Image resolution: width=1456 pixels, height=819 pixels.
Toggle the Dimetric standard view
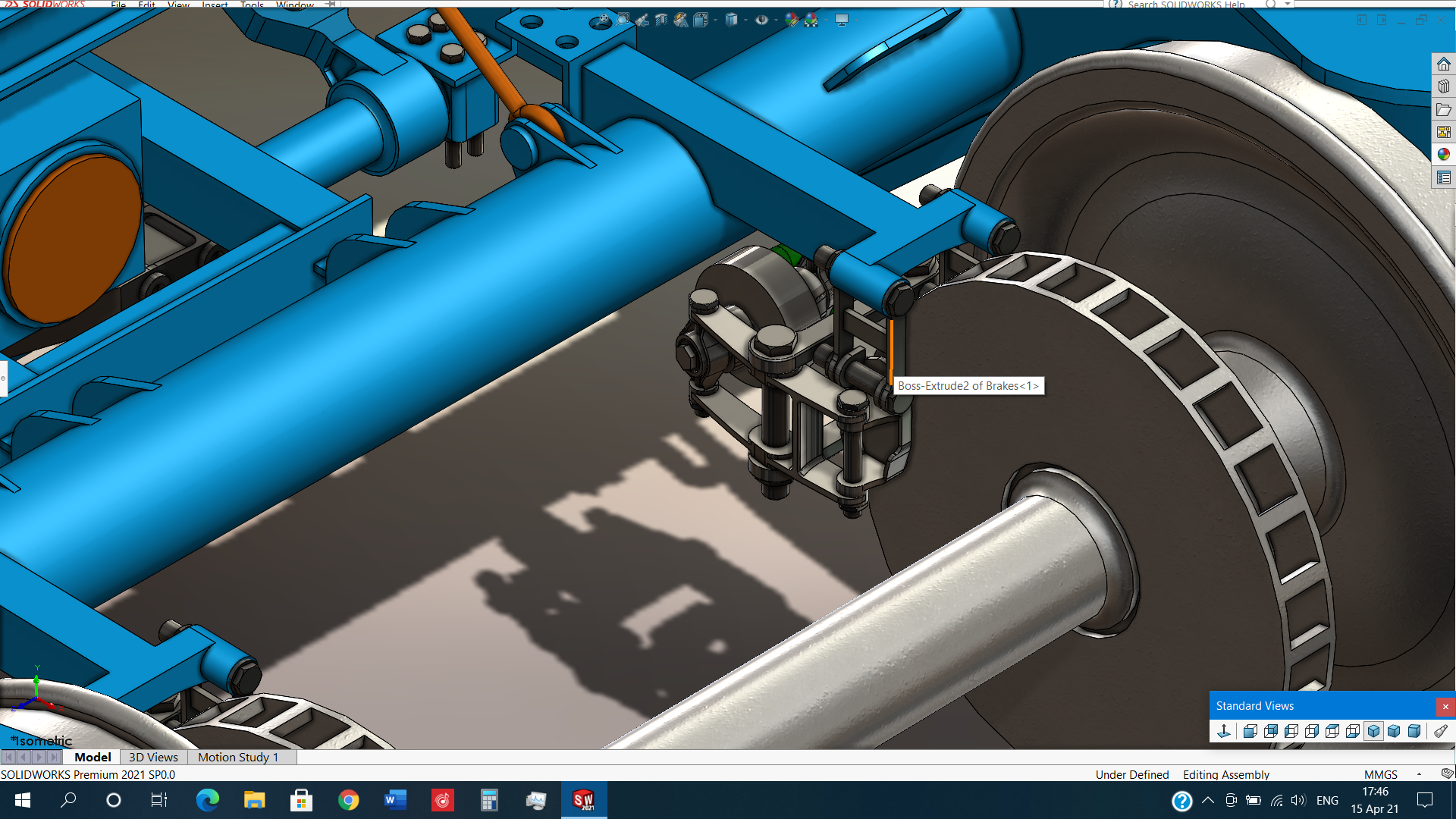(1414, 731)
